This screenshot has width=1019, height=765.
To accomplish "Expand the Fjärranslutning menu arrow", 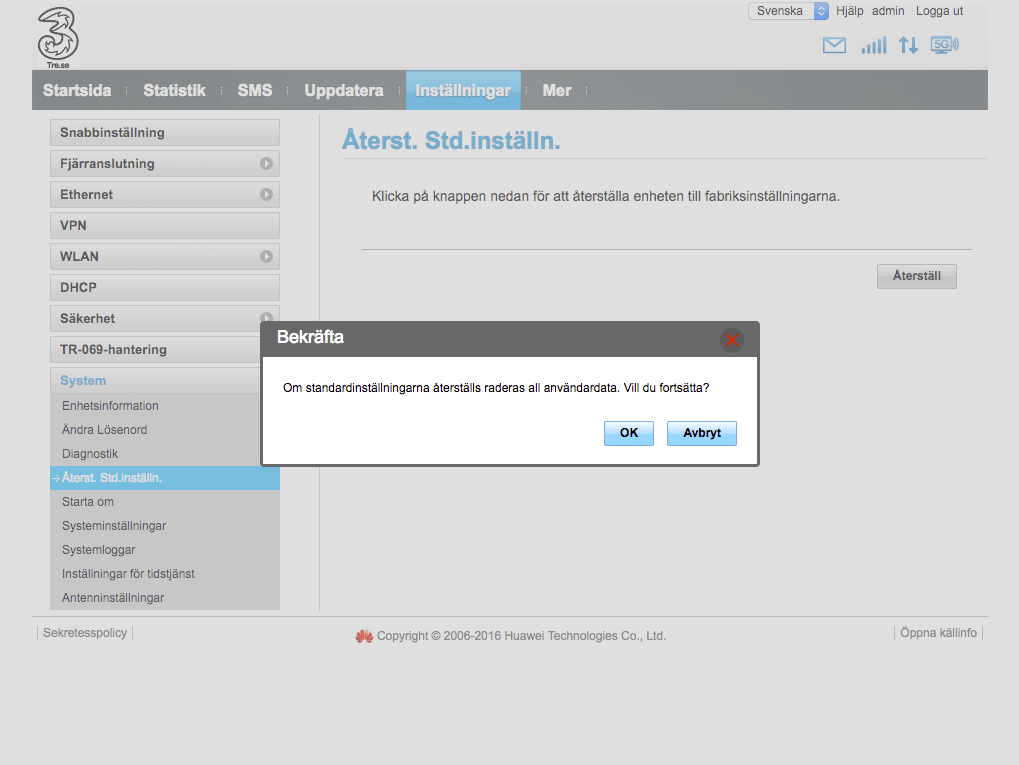I will (266, 163).
